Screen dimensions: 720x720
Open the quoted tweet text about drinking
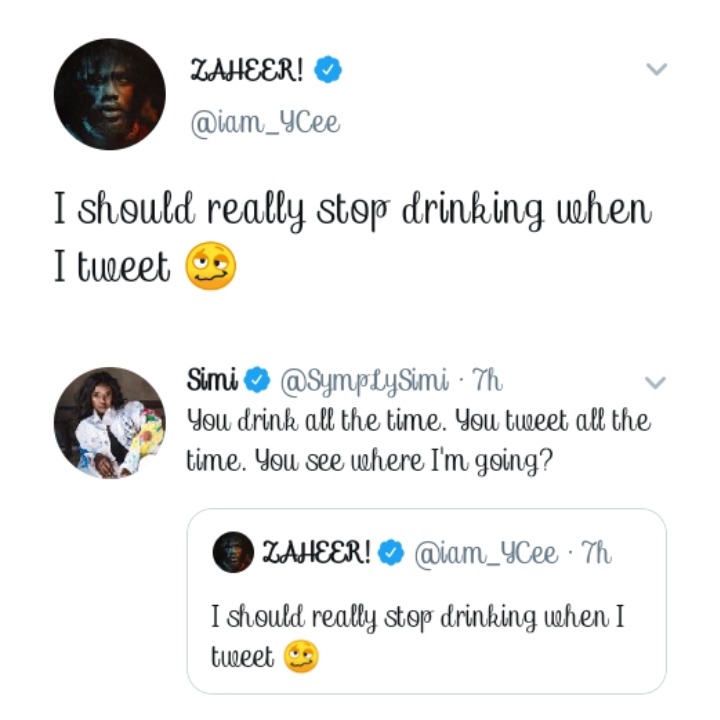(418, 618)
